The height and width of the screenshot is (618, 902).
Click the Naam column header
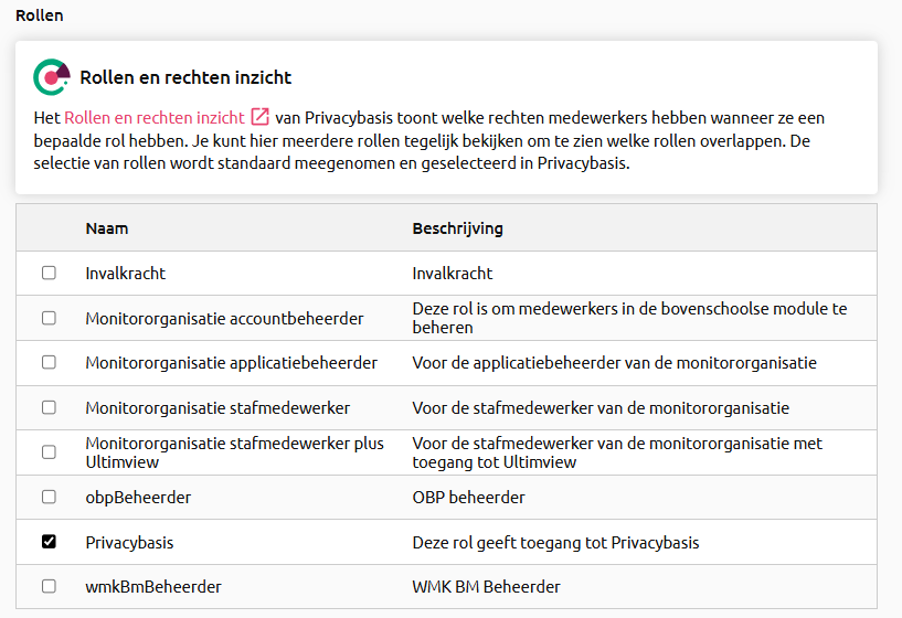107,228
